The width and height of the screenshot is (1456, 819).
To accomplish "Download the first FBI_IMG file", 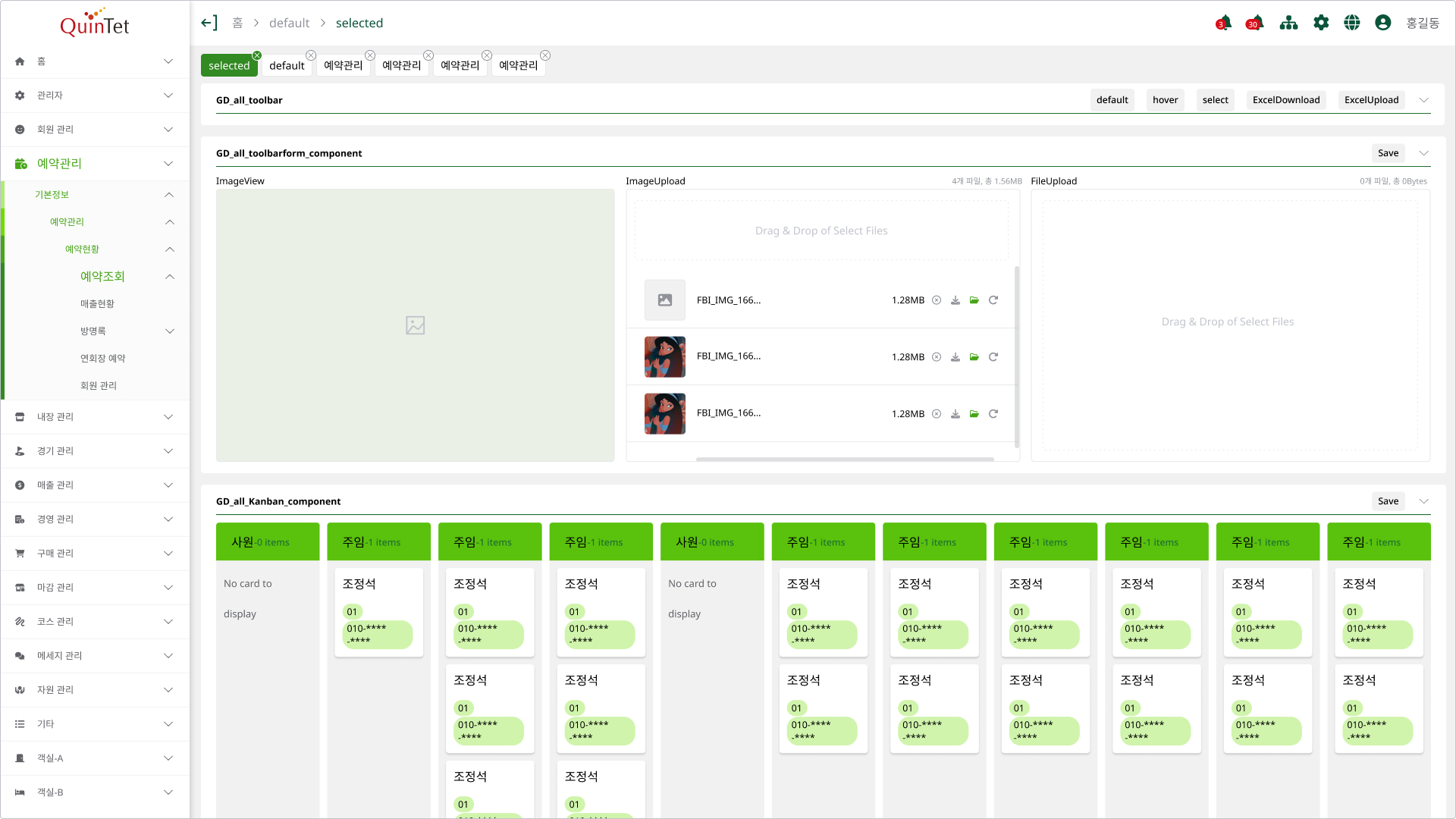I will coord(955,300).
